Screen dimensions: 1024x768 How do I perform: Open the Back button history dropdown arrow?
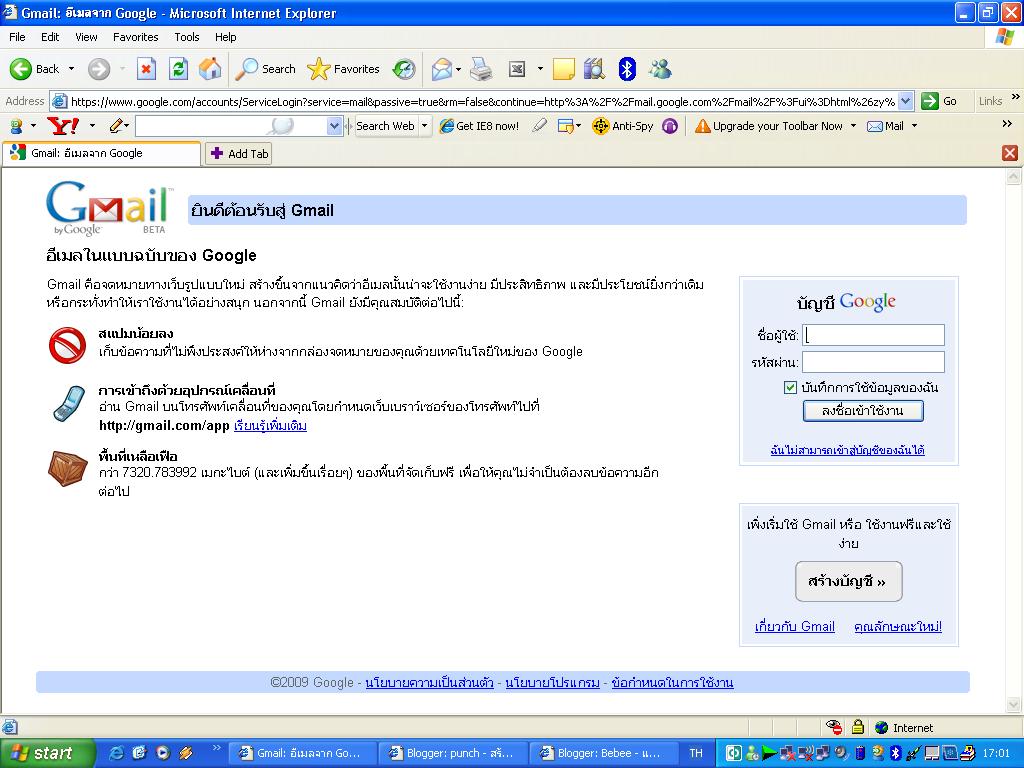(71, 69)
